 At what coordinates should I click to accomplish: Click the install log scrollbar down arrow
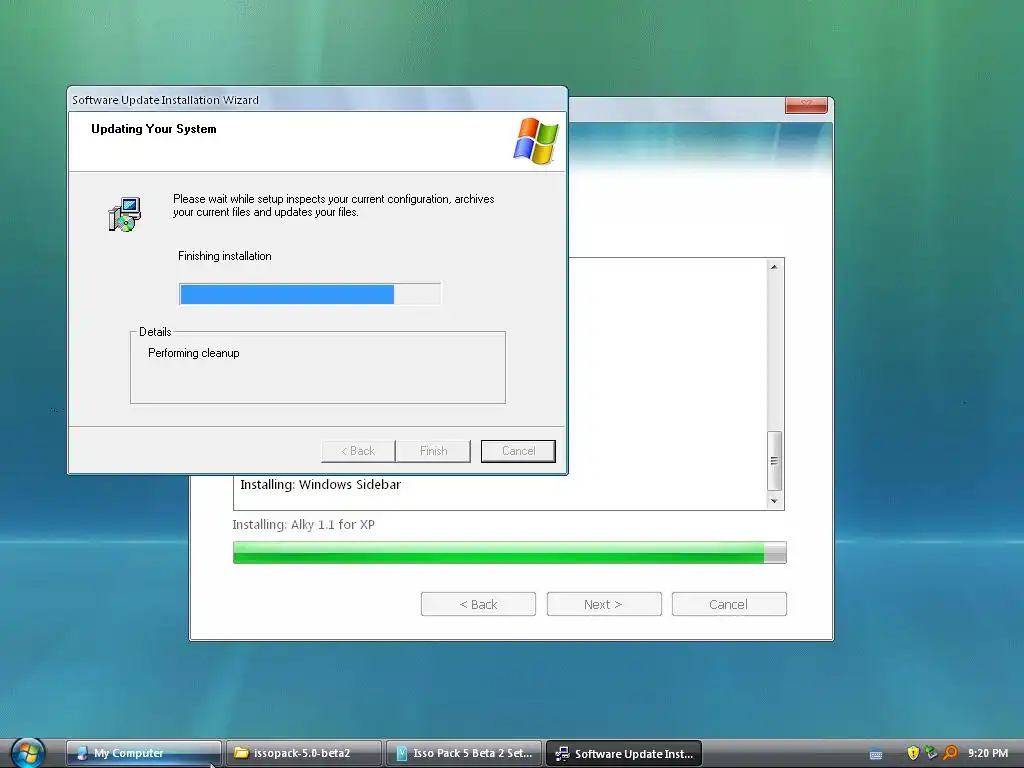click(774, 501)
